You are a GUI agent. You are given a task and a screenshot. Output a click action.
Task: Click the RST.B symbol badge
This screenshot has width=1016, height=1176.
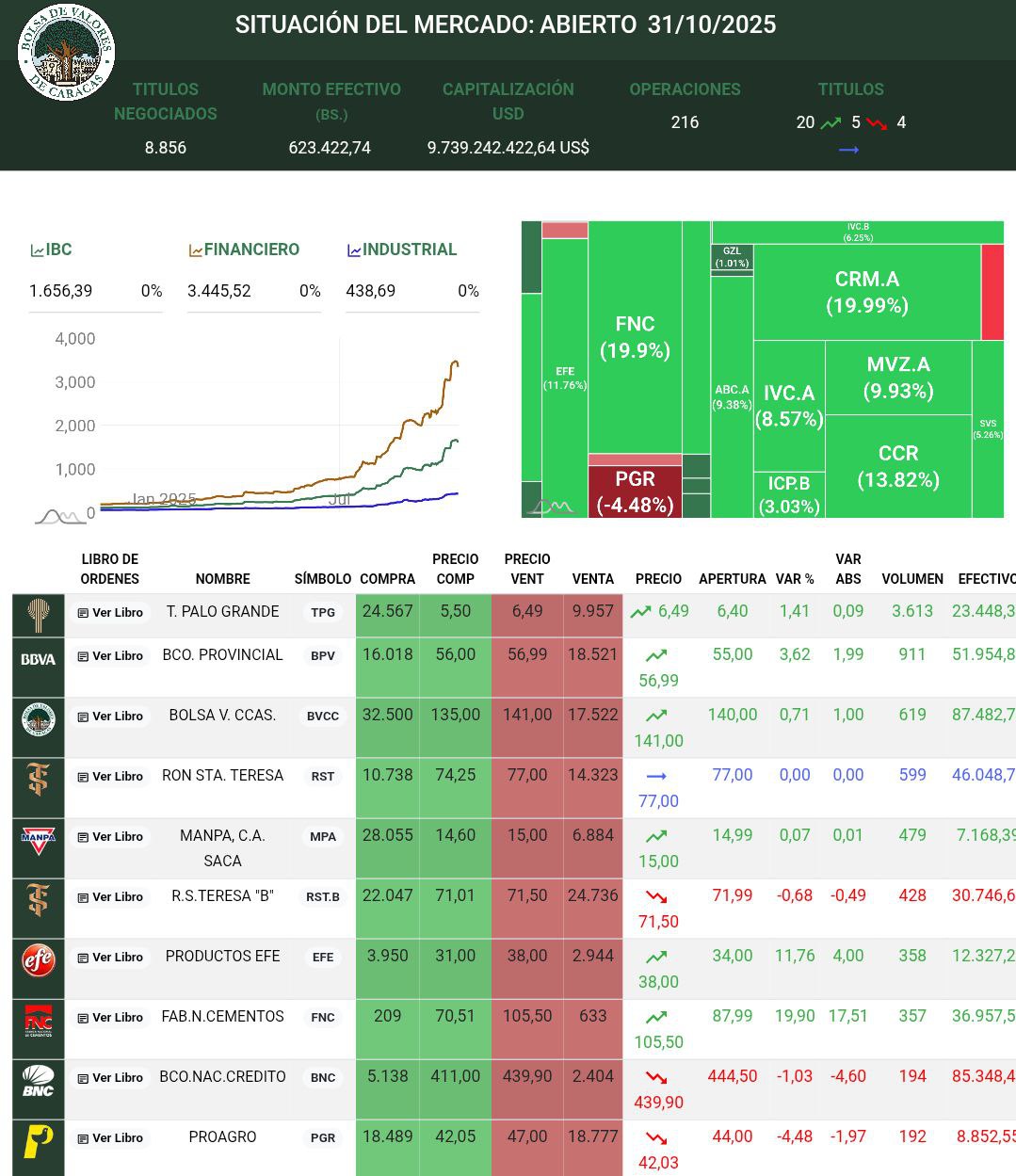click(x=323, y=897)
